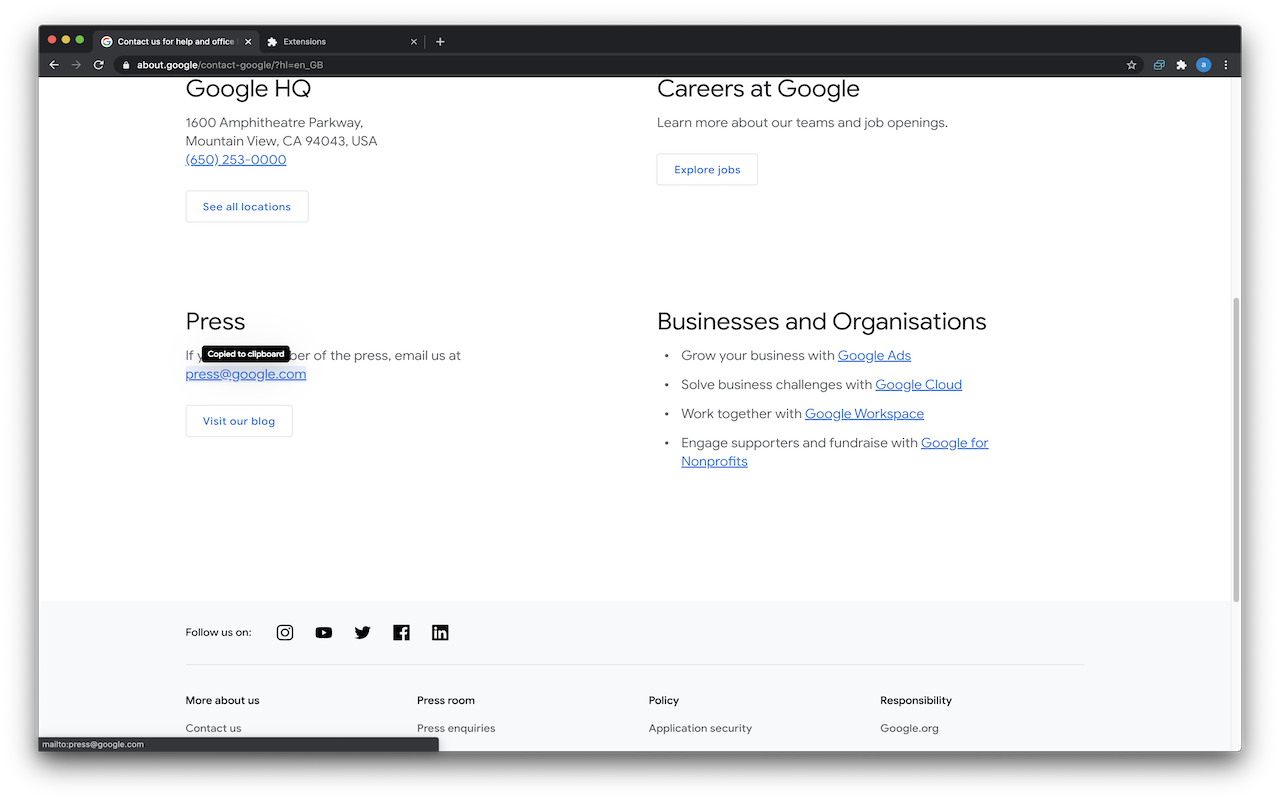Image resolution: width=1280 pixels, height=800 pixels.
Task: Open Google's LinkedIn profile
Action: point(440,632)
